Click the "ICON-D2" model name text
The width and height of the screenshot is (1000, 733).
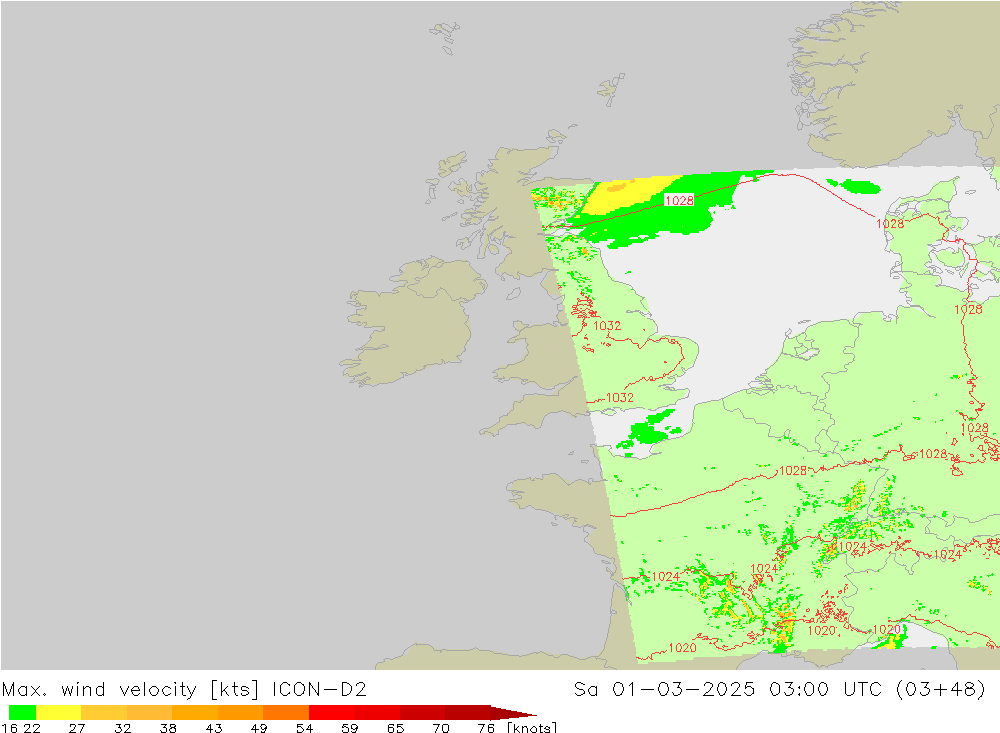[319, 690]
